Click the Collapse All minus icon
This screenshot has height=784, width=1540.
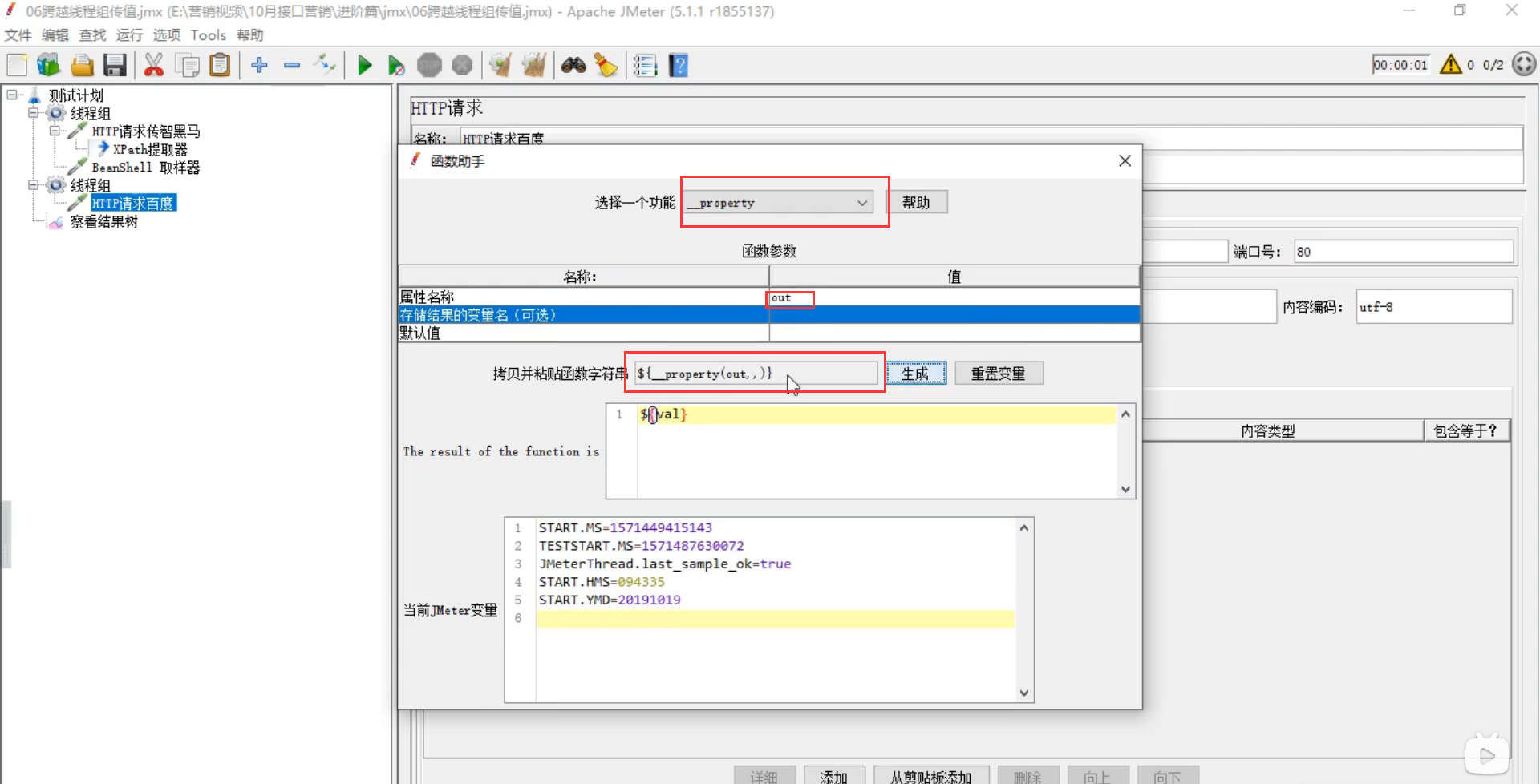click(292, 65)
